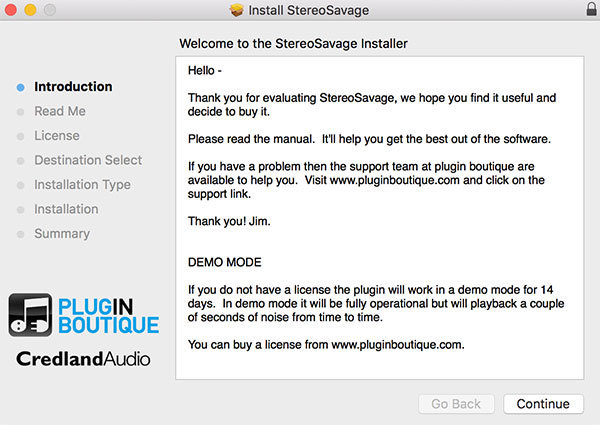Go to the License step

(57, 136)
